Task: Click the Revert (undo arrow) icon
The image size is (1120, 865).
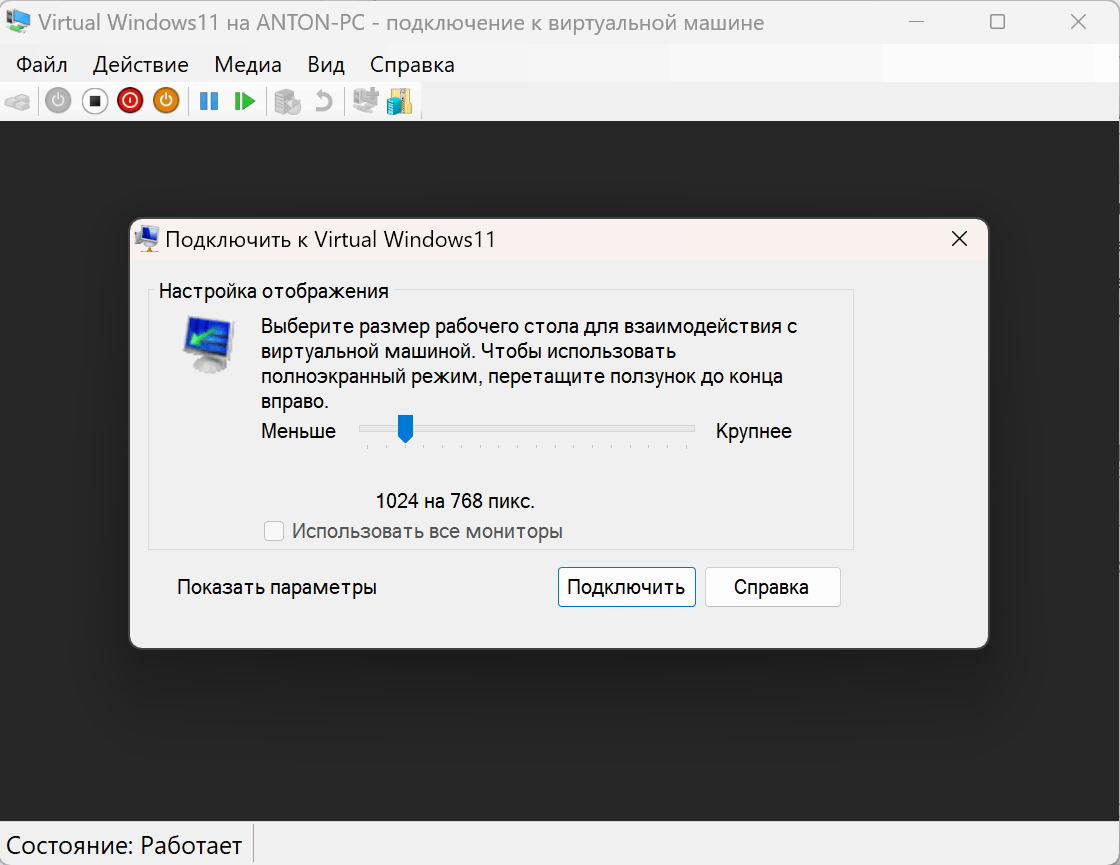Action: [324, 101]
